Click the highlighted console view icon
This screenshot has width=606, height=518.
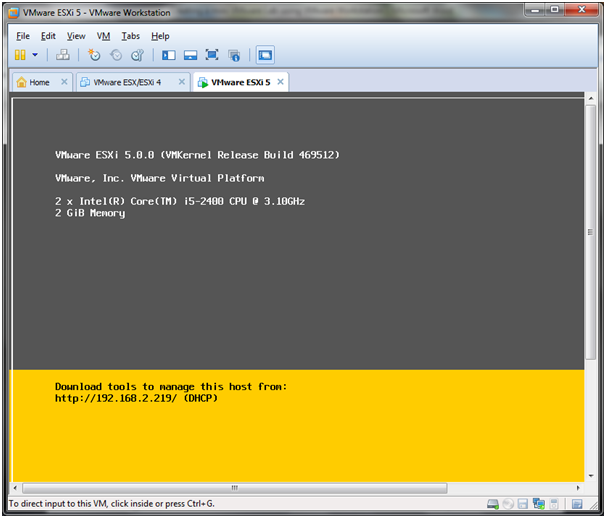pyautogui.click(x=265, y=55)
